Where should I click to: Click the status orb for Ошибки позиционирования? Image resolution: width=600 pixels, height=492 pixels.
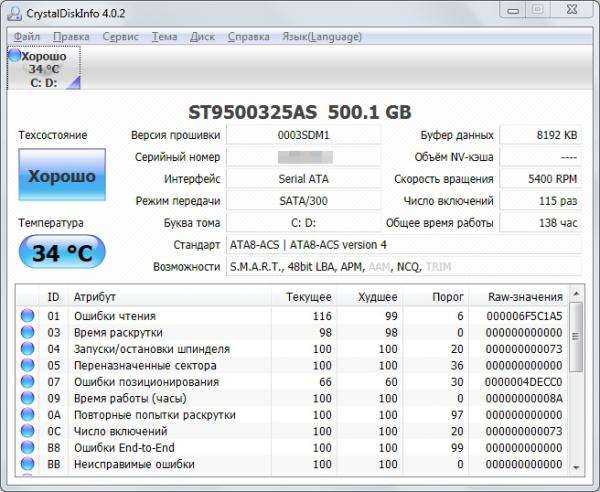point(28,382)
